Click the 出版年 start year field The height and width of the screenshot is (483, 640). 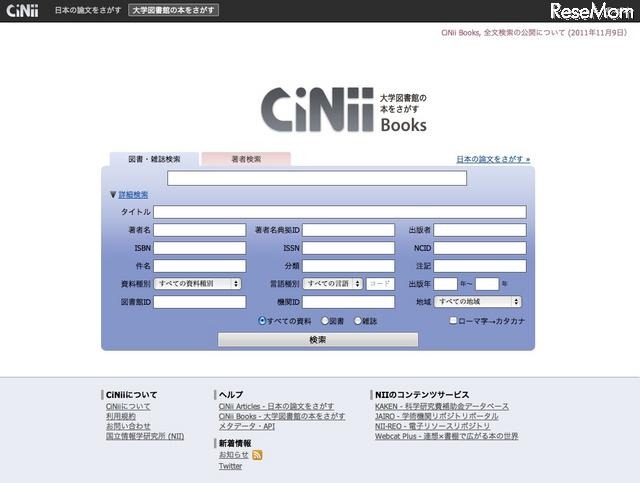pos(445,284)
